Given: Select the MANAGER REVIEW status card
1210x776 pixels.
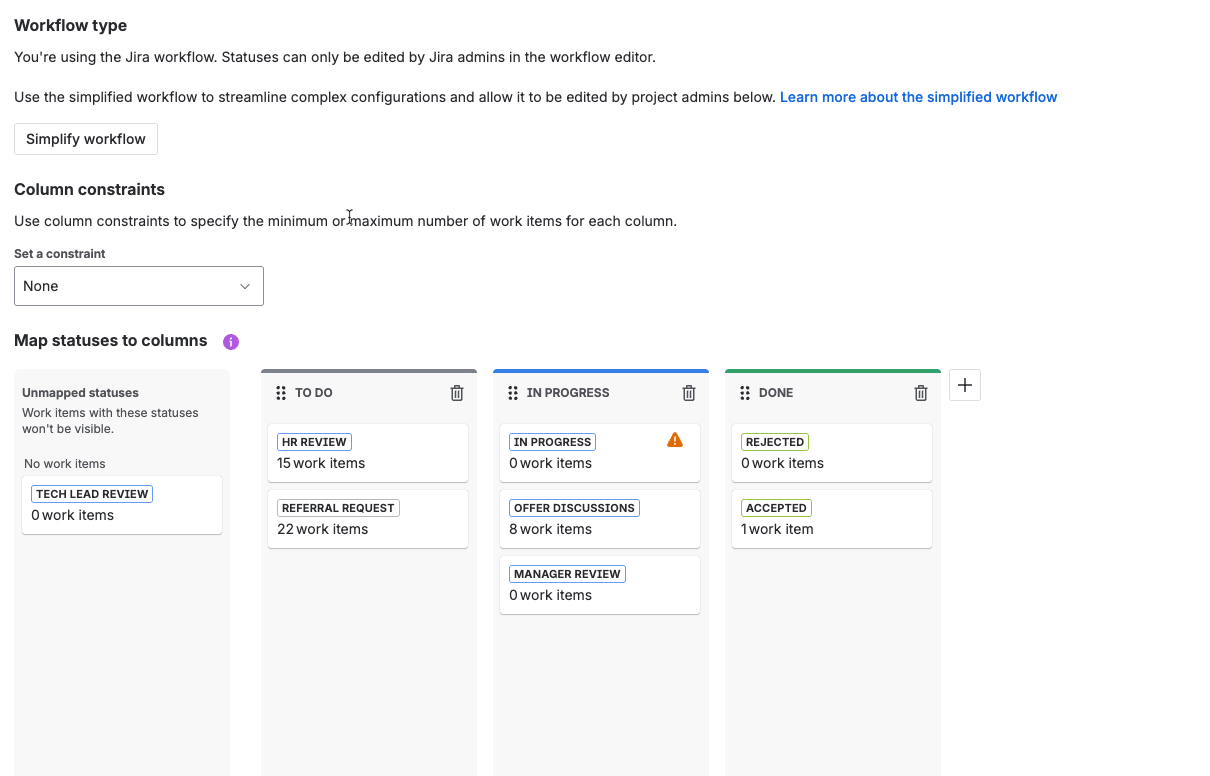Looking at the screenshot, I should 600,585.
